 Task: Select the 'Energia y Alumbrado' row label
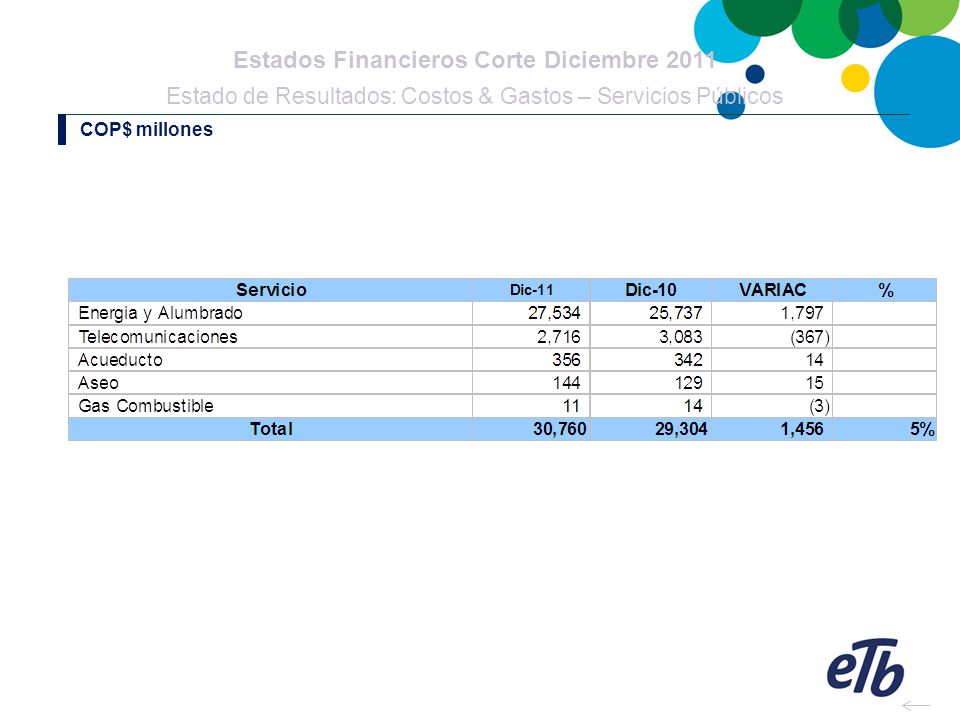(160, 313)
